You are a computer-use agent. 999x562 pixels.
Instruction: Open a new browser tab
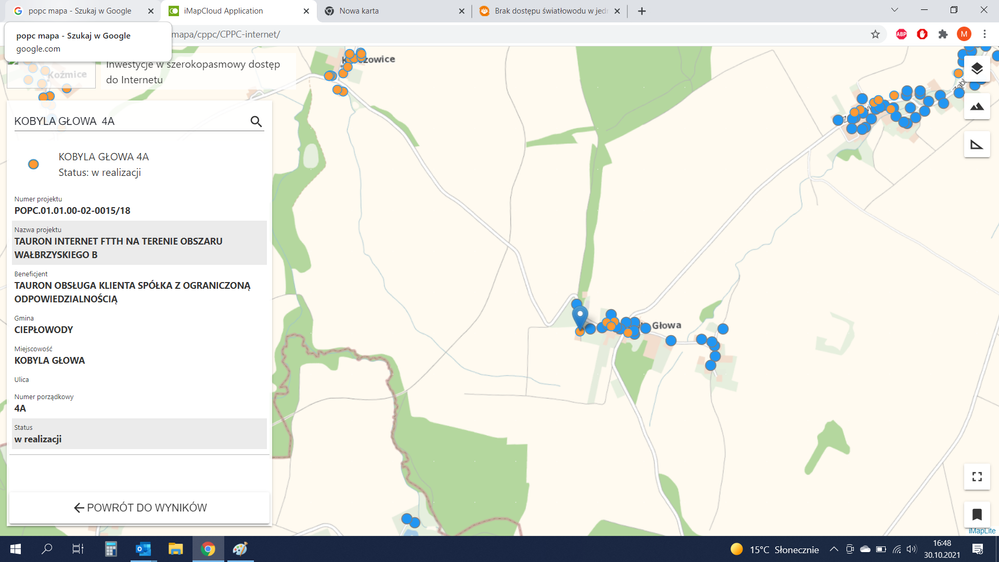point(642,11)
